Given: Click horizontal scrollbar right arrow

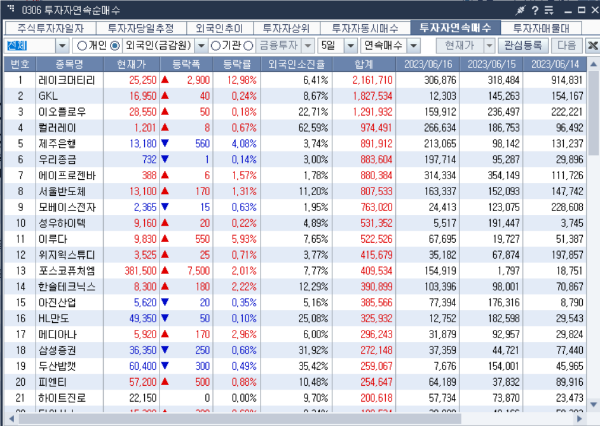Looking at the screenshot, I should [580, 419].
